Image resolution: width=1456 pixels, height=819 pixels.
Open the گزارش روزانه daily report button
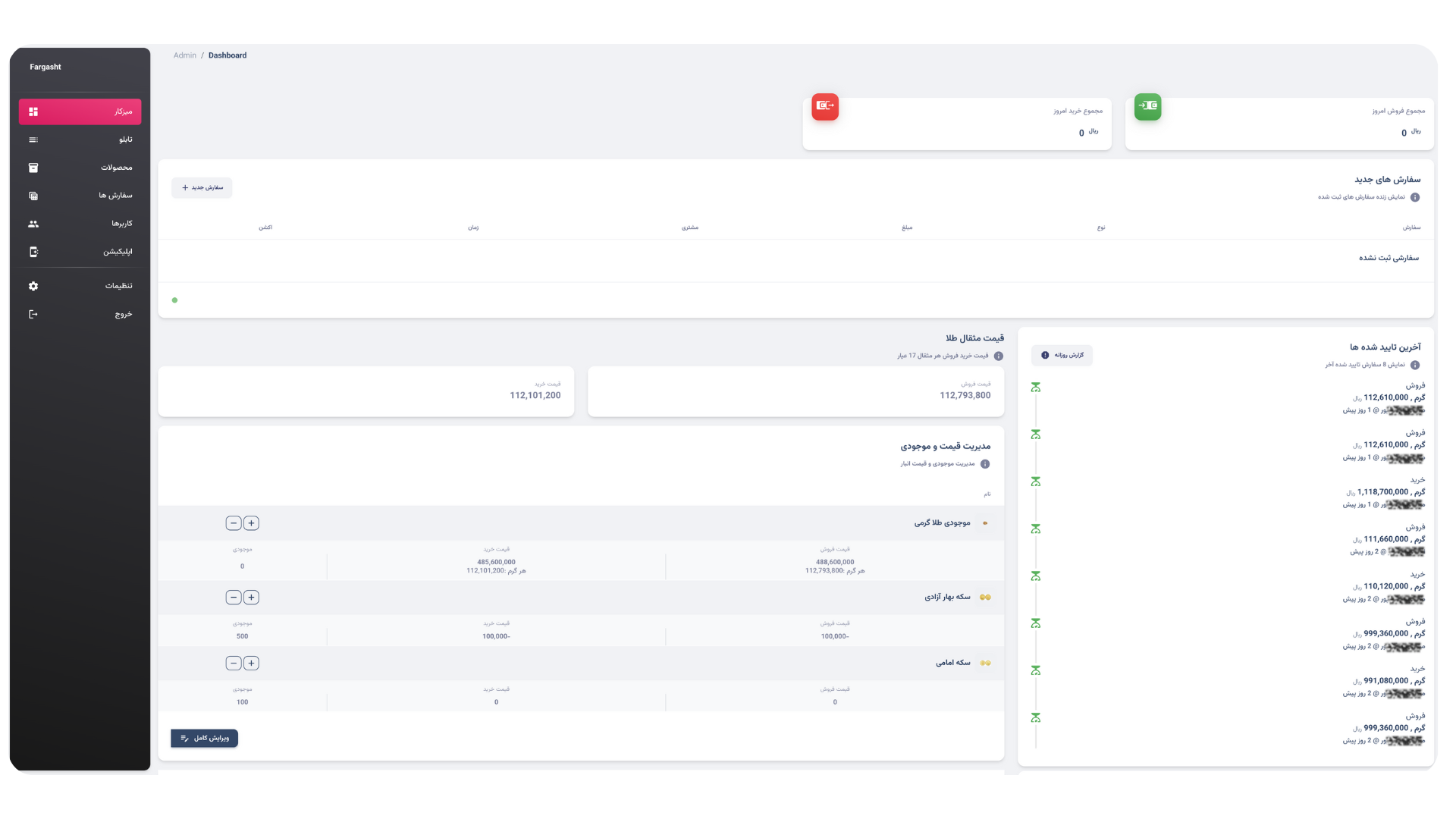(x=1062, y=355)
